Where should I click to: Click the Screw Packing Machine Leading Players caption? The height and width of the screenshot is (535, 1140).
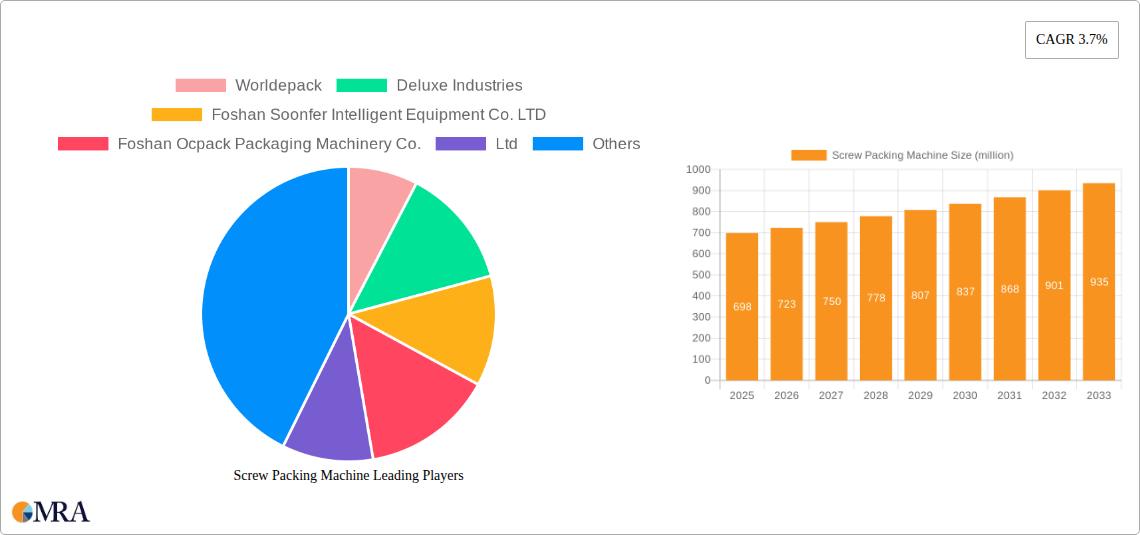coord(348,475)
